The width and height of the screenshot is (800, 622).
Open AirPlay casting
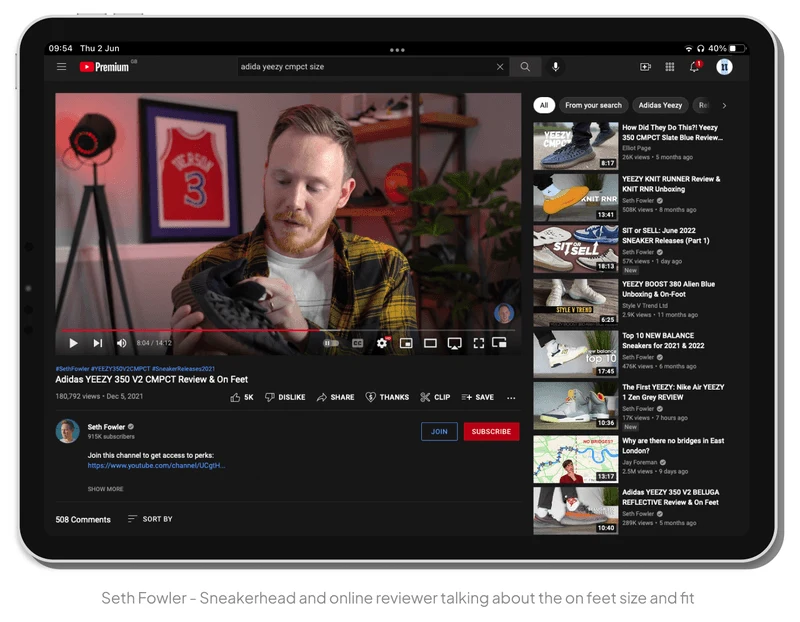pyautogui.click(x=455, y=343)
